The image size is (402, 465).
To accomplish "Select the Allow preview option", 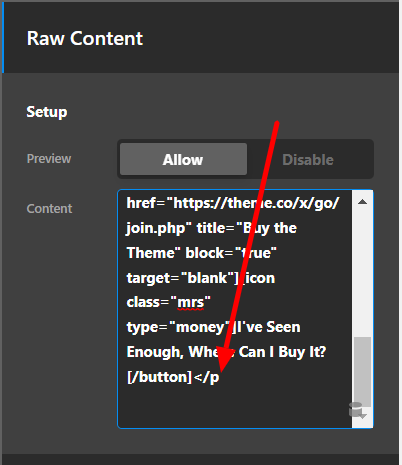I will tap(183, 159).
